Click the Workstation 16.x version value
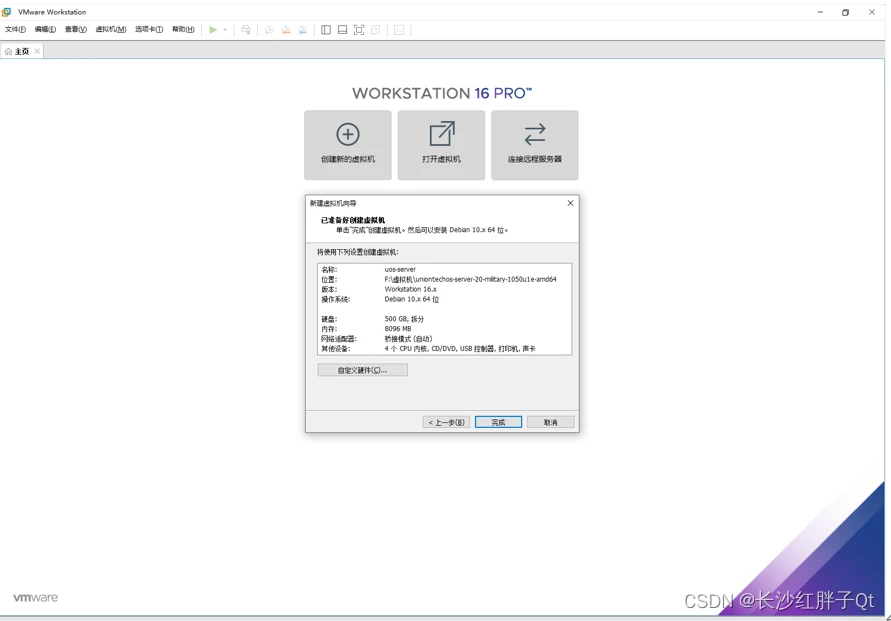891x621 pixels. (x=410, y=289)
